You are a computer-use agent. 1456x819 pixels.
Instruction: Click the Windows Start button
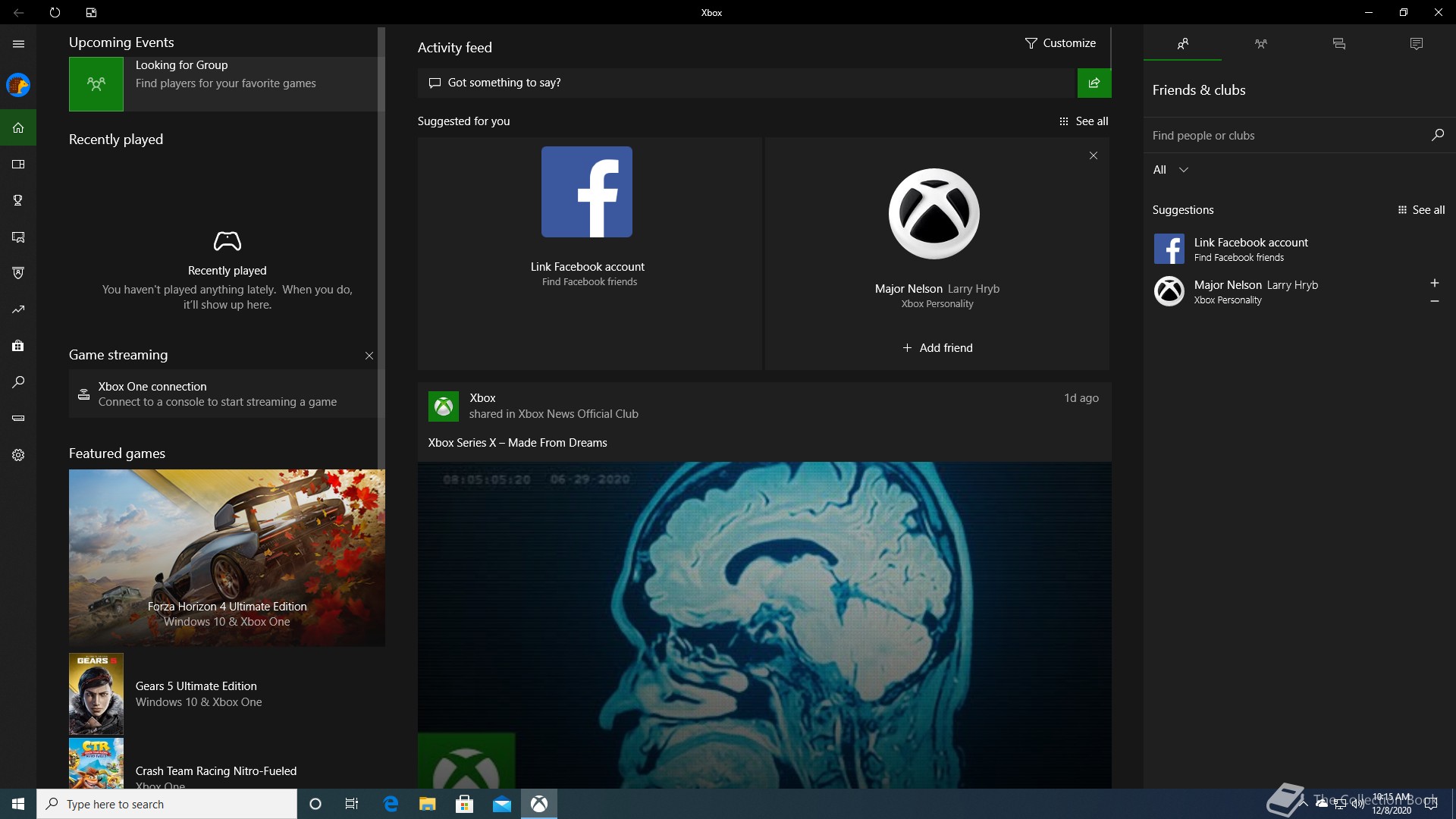point(18,804)
